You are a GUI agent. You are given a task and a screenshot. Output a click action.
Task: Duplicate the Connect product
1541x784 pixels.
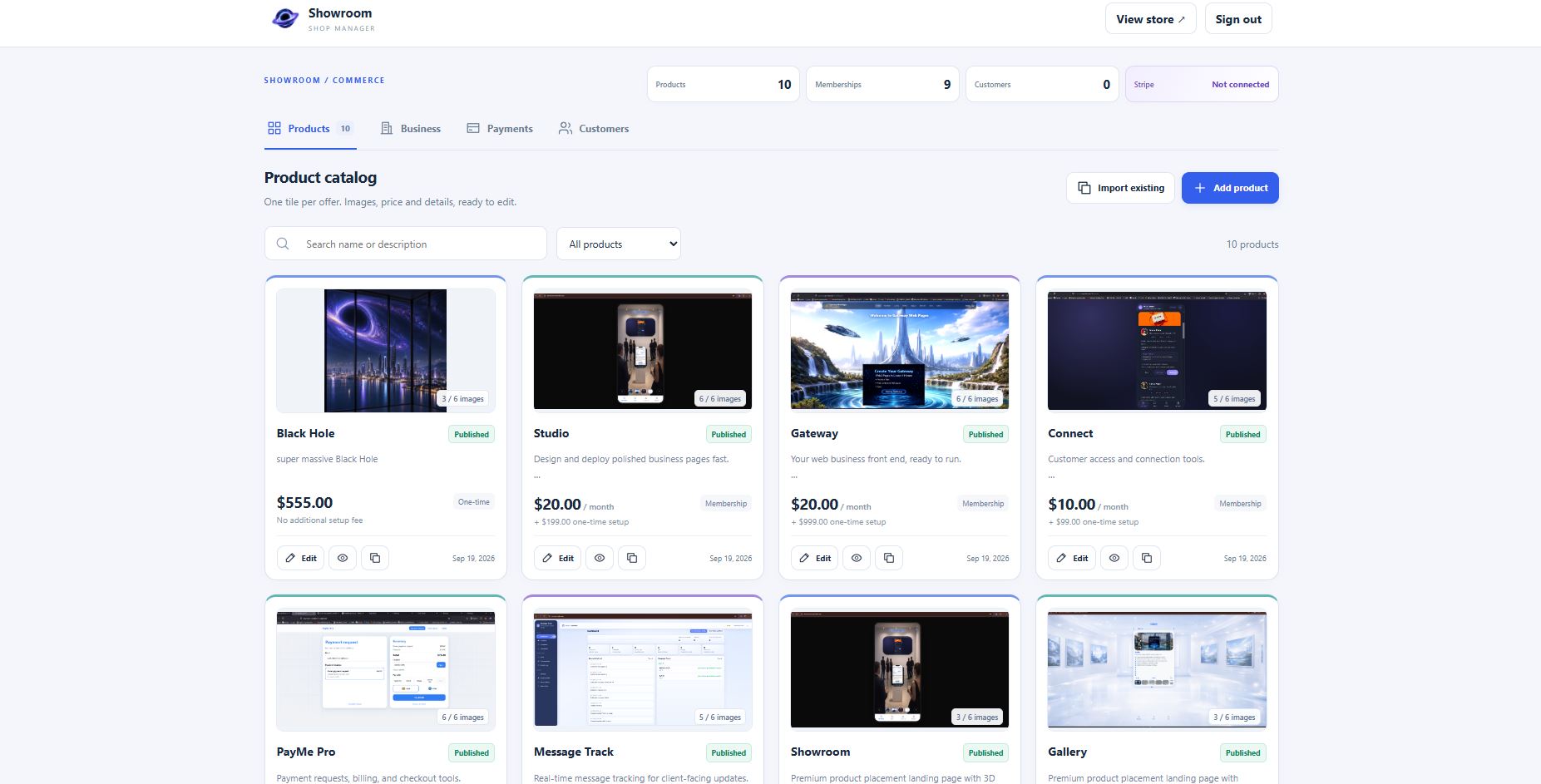point(1147,558)
